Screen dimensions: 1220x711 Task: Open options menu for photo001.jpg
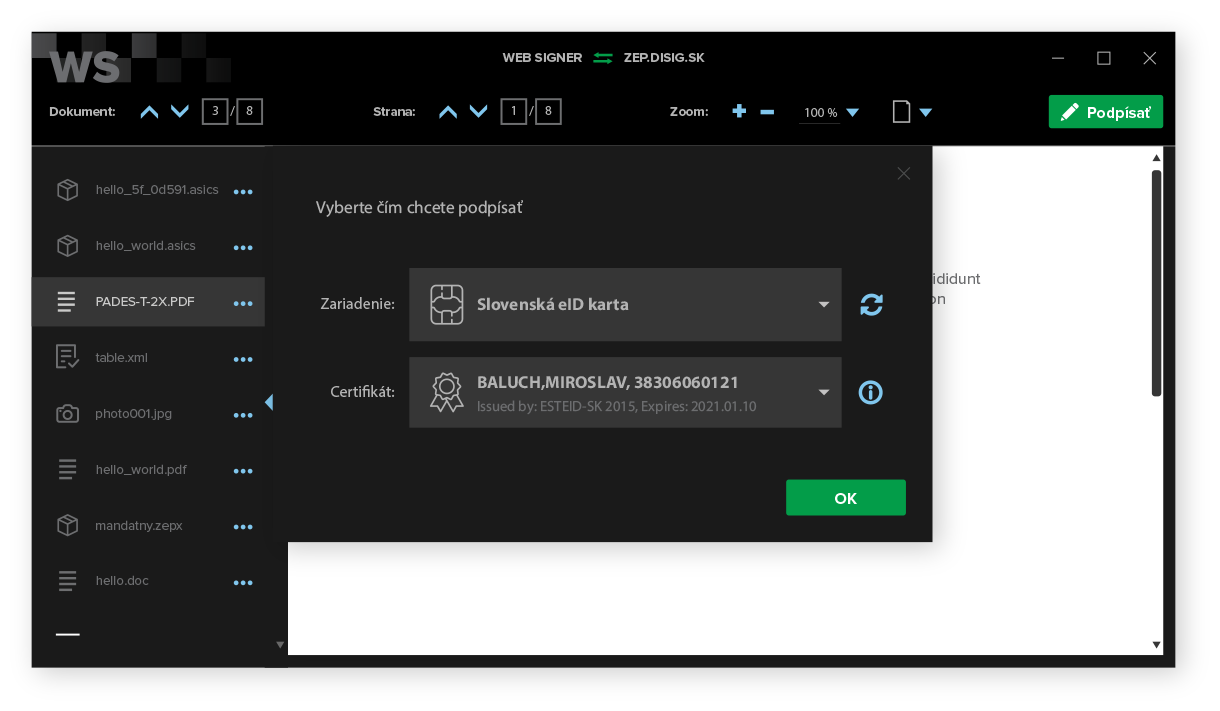tap(243, 416)
